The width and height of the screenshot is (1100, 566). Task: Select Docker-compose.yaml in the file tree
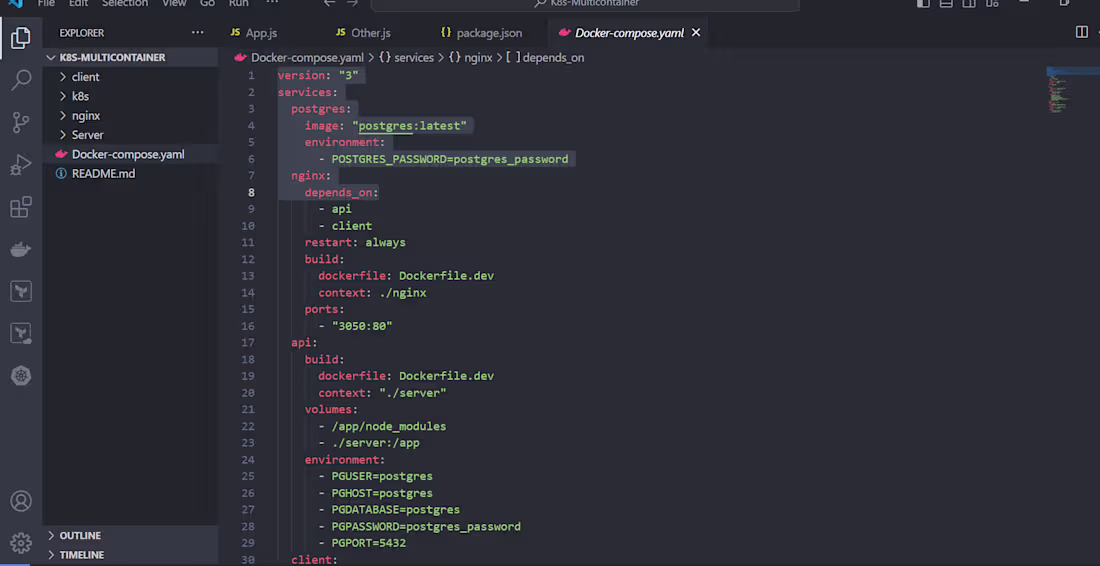(x=130, y=154)
